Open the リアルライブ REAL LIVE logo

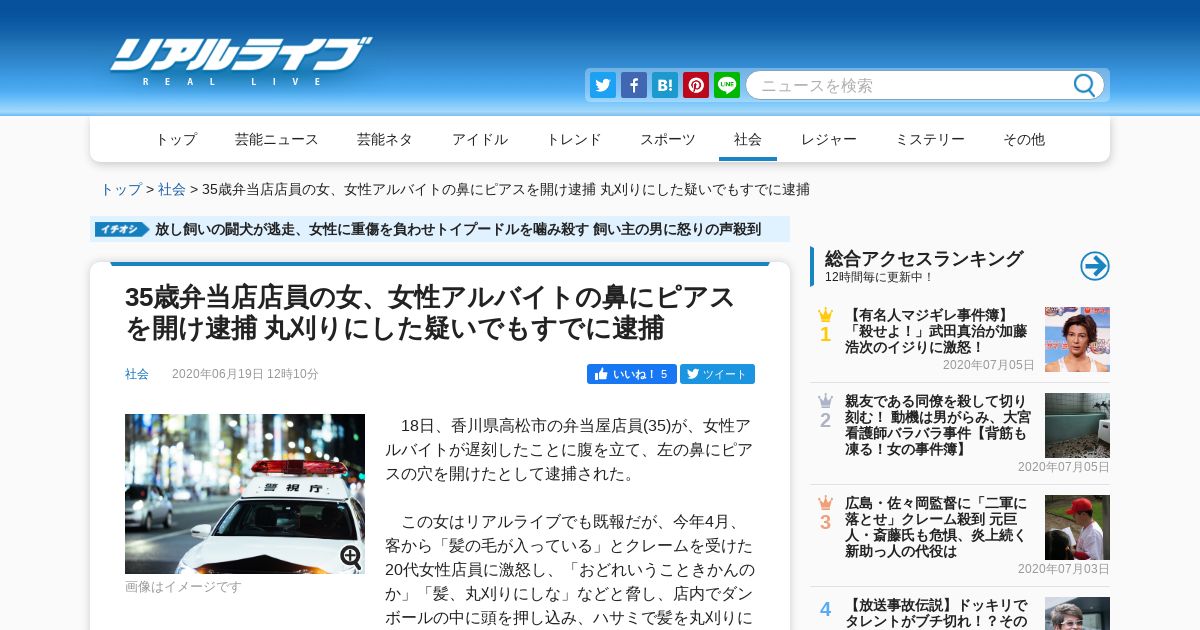tap(240, 60)
